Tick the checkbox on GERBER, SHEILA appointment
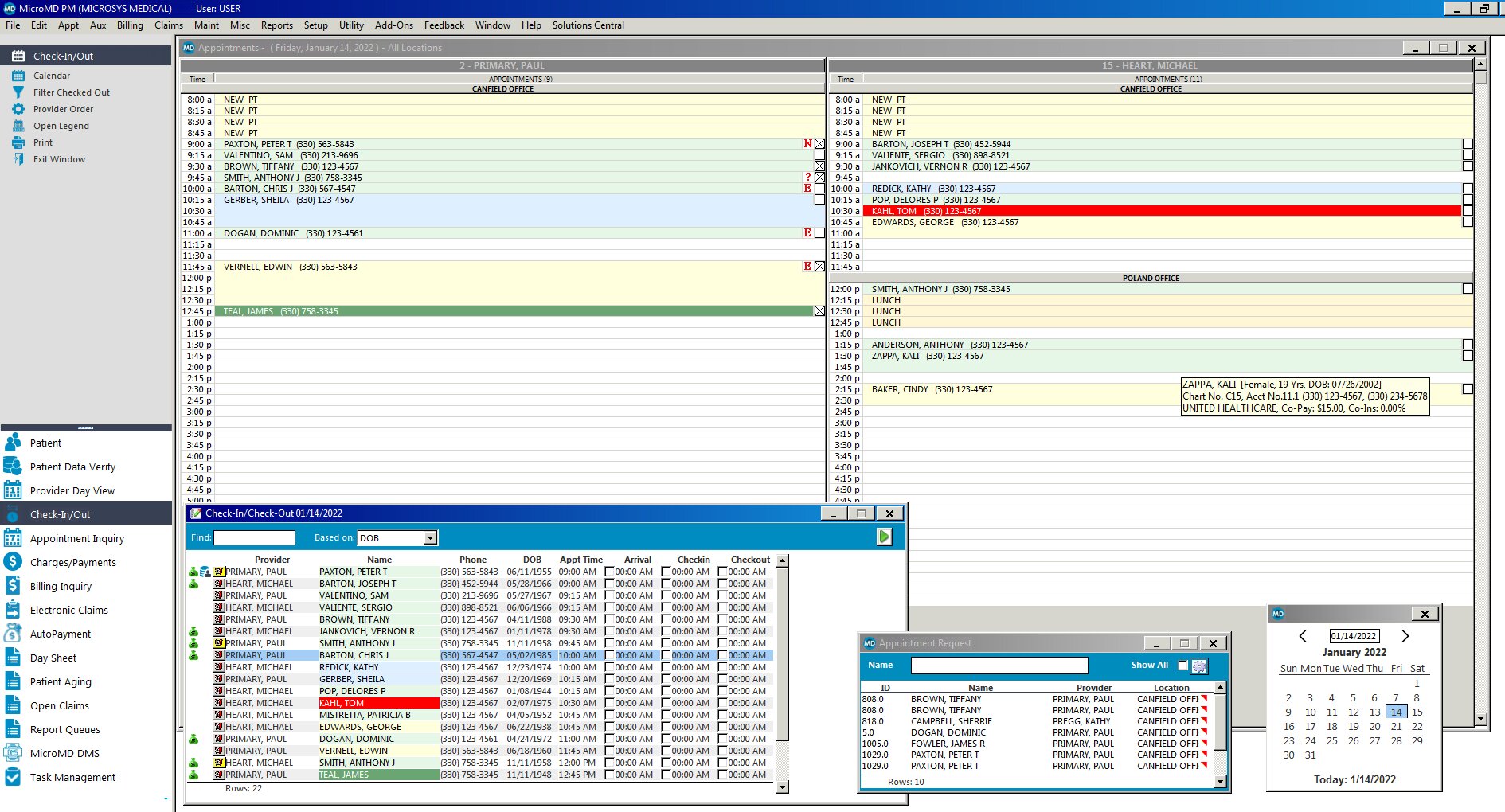This screenshot has height=812, width=1505. point(819,200)
